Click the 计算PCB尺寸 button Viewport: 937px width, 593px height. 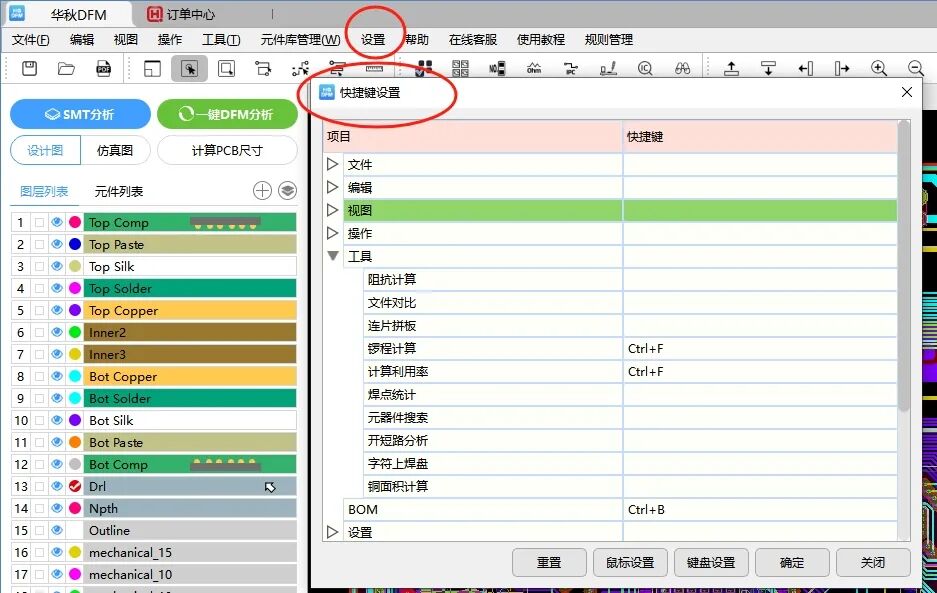point(227,151)
